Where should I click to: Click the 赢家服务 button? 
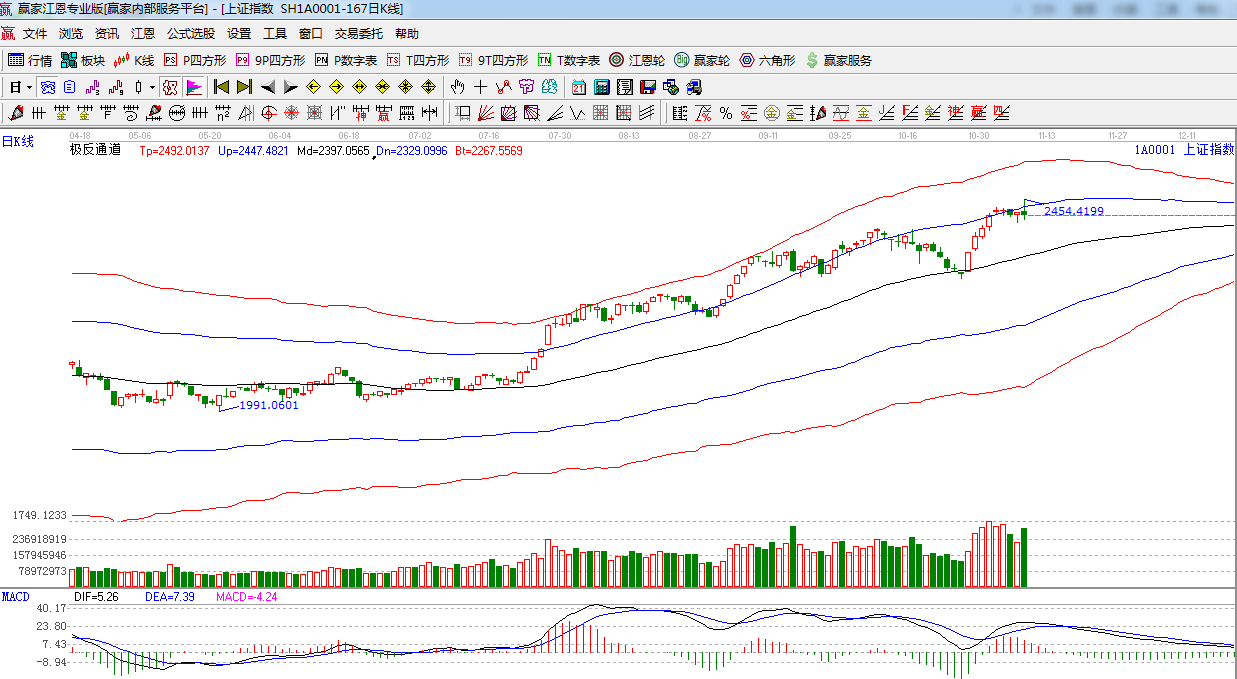point(838,60)
